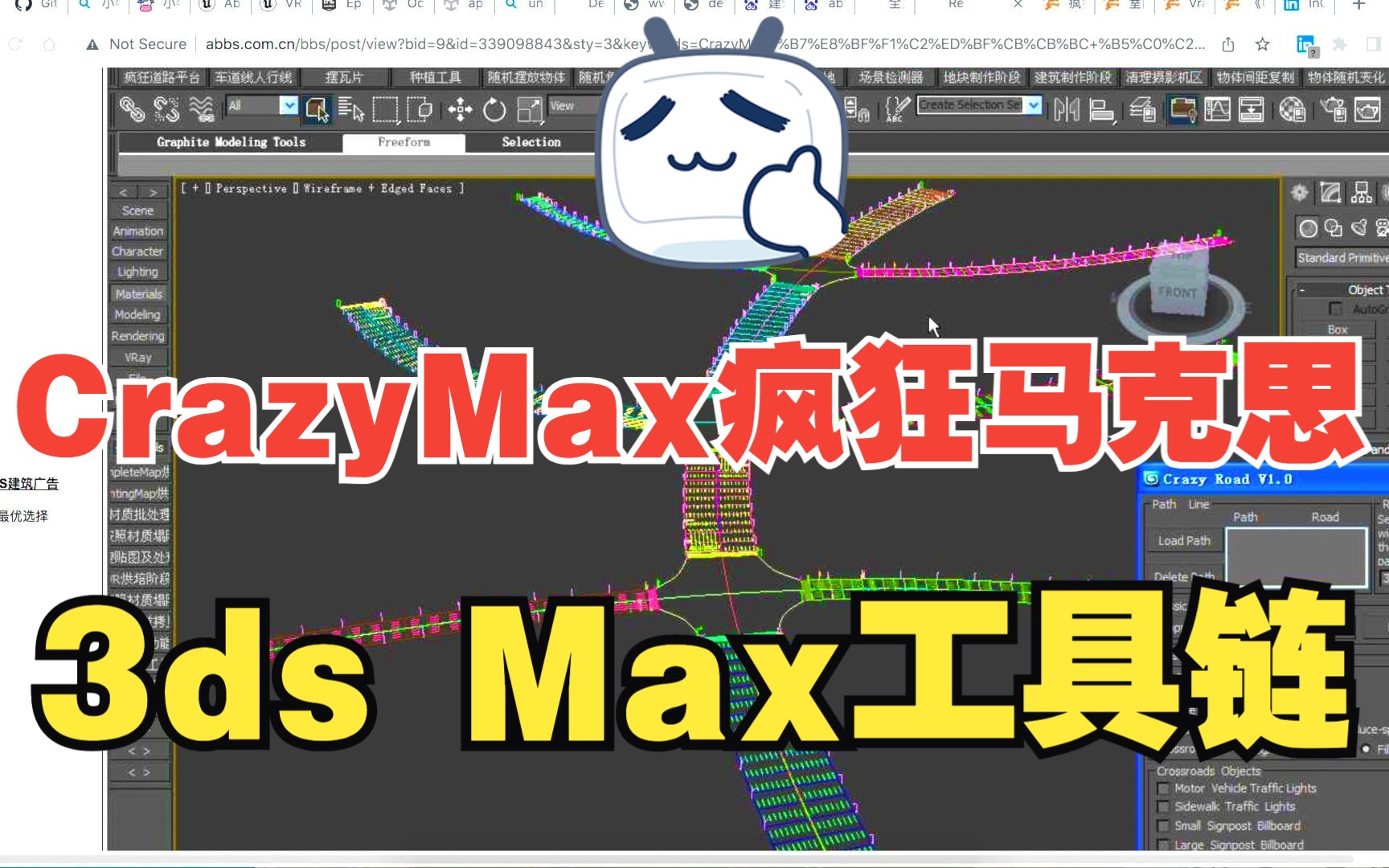Screen dimensions: 1389x868
Task: Switch to the Modify command panel tab
Action: click(1330, 193)
